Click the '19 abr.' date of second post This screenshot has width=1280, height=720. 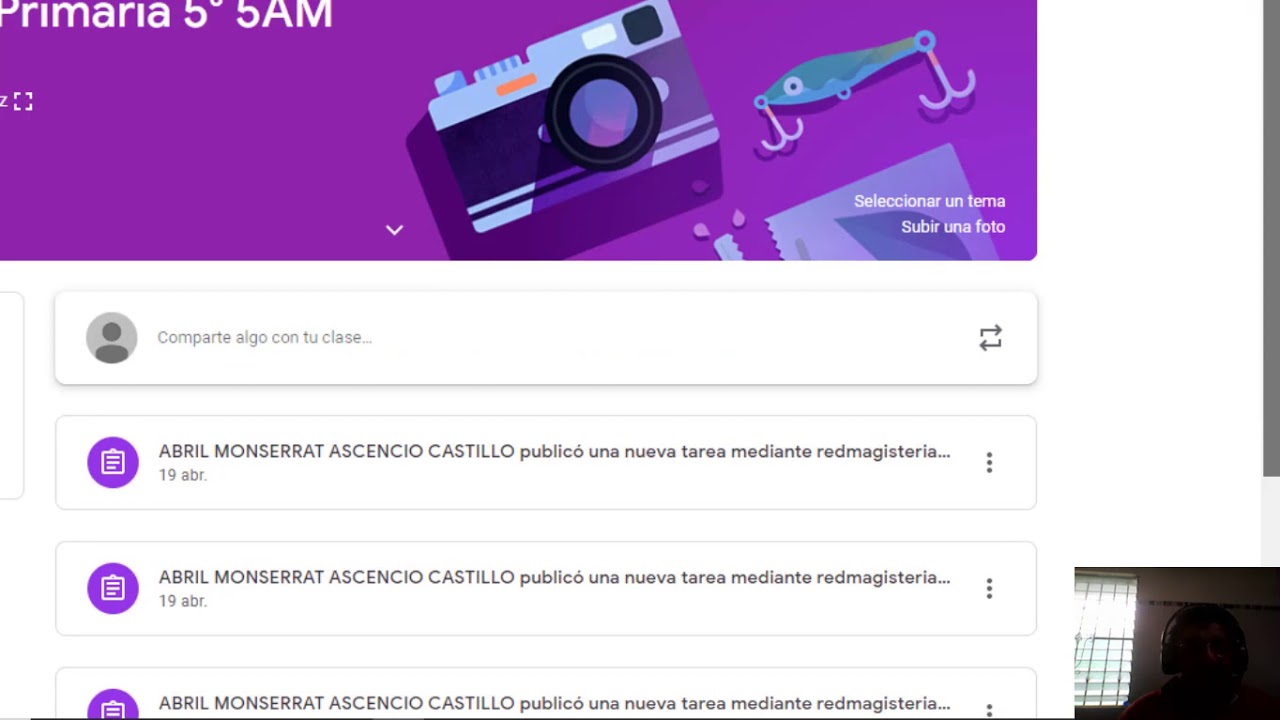pos(182,602)
